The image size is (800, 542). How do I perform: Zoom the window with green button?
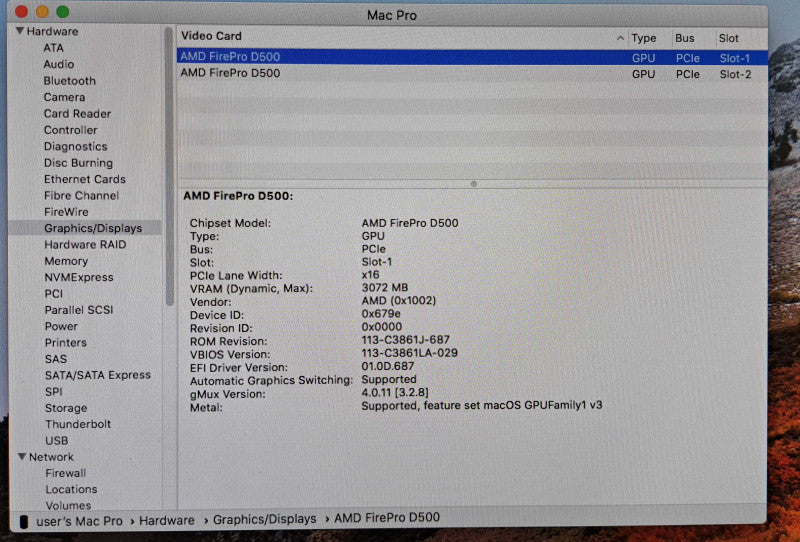pyautogui.click(x=63, y=12)
